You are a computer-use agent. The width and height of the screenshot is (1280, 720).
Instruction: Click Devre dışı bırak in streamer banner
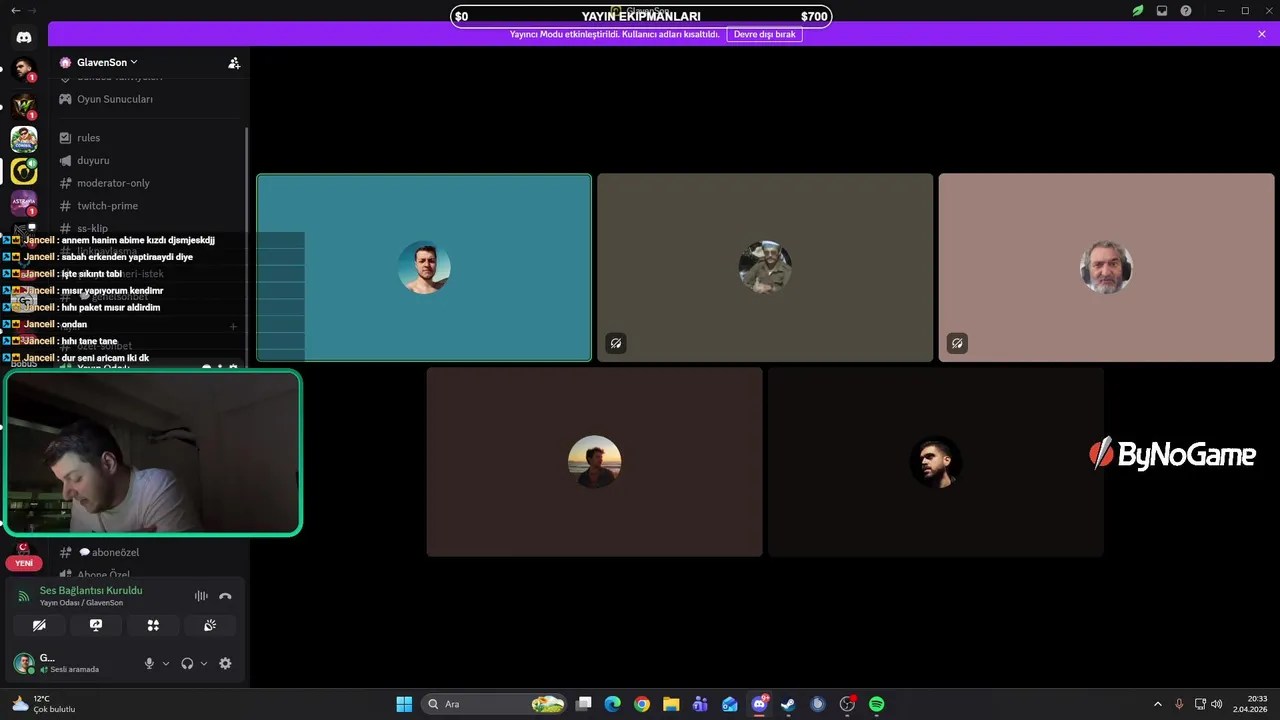(764, 34)
